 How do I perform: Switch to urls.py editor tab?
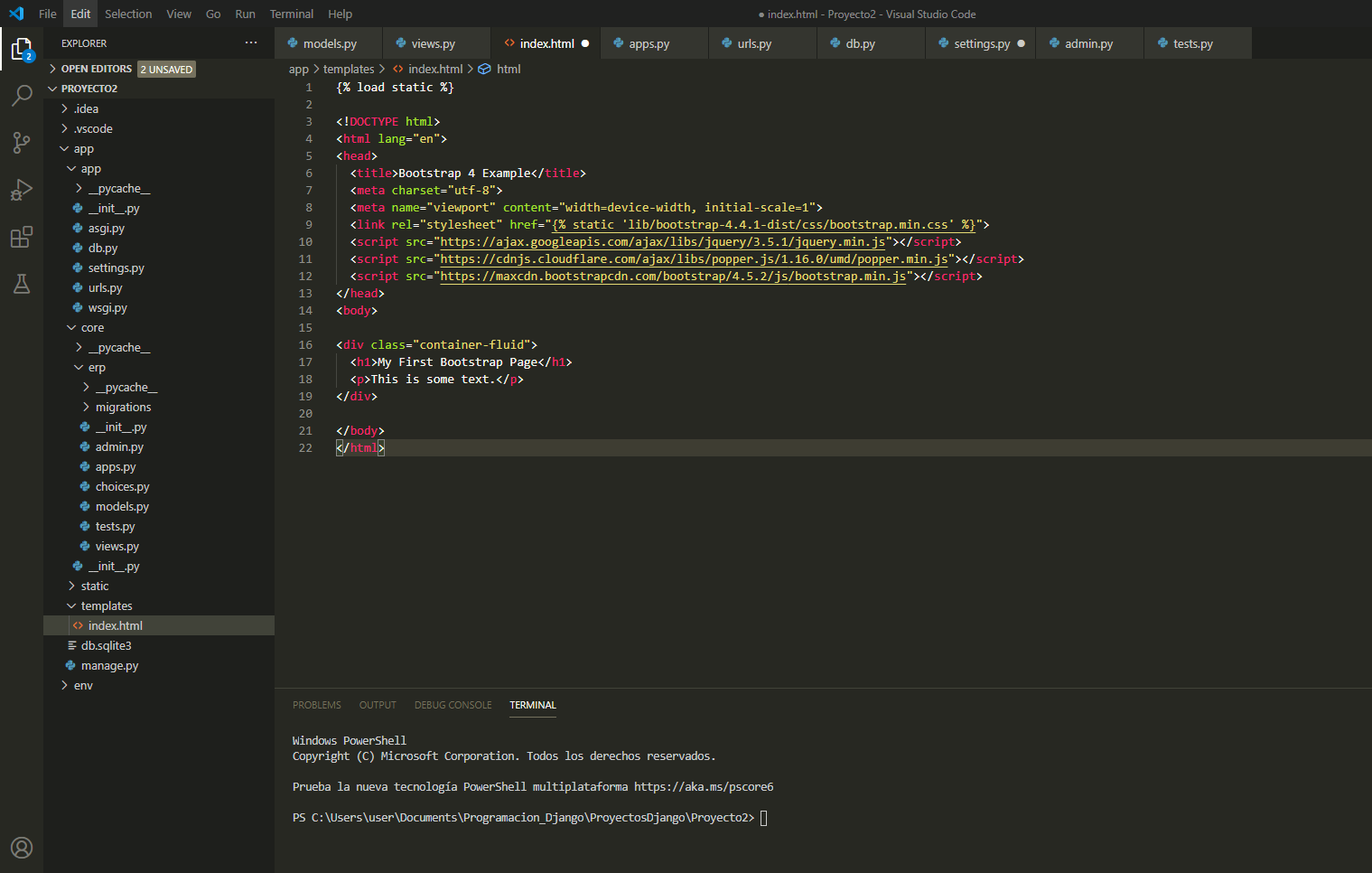[x=763, y=43]
